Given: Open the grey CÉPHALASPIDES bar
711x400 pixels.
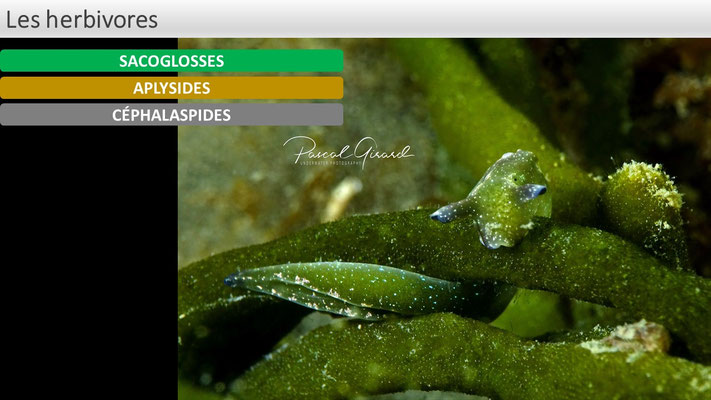Looking at the screenshot, I should [171, 115].
